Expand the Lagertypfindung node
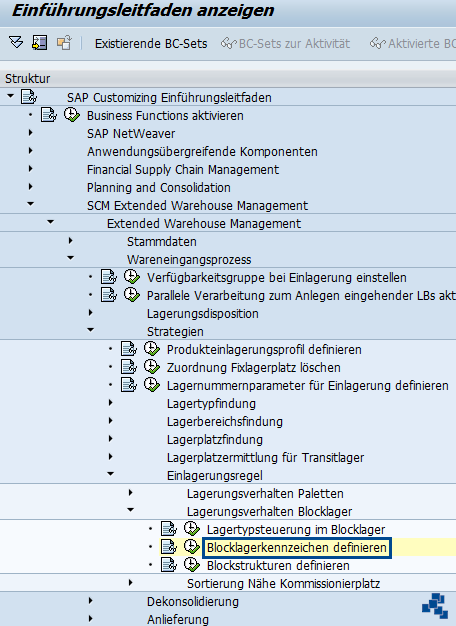The image size is (456, 626). tap(111, 402)
